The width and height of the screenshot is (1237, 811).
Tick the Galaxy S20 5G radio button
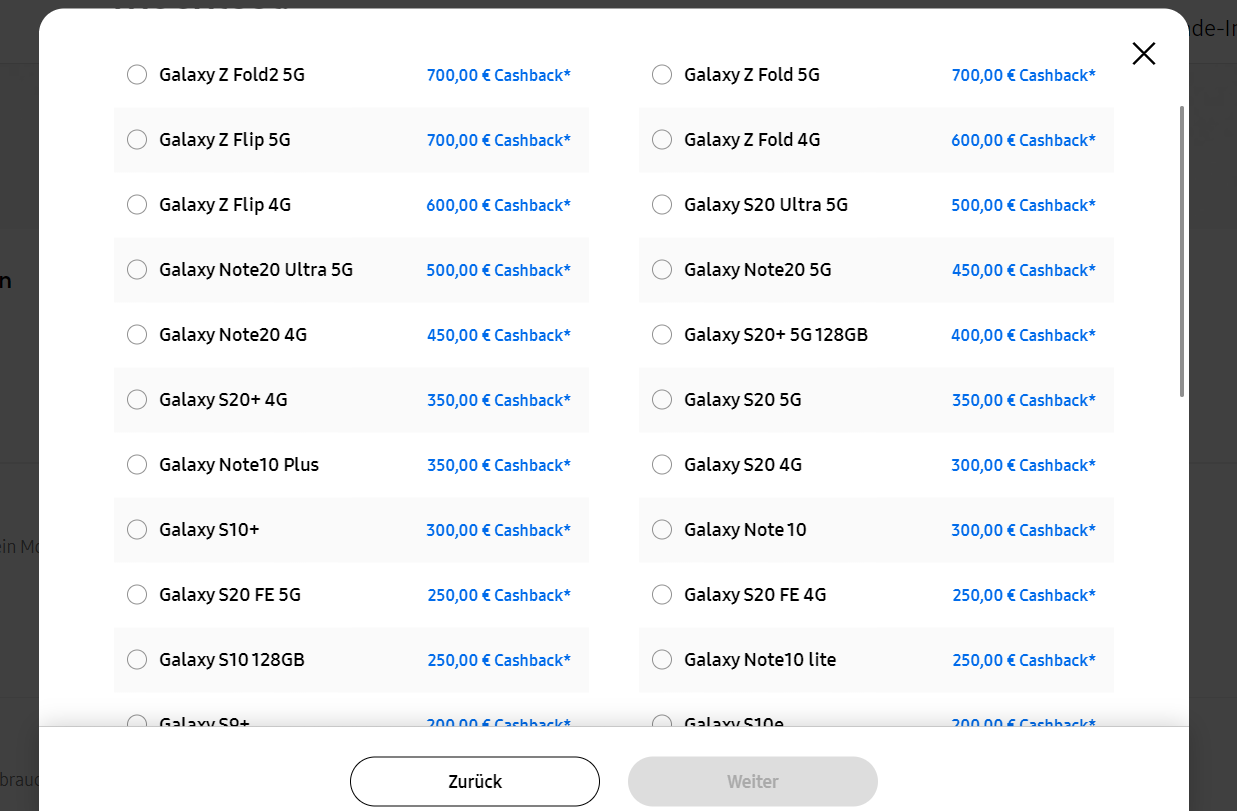click(662, 400)
